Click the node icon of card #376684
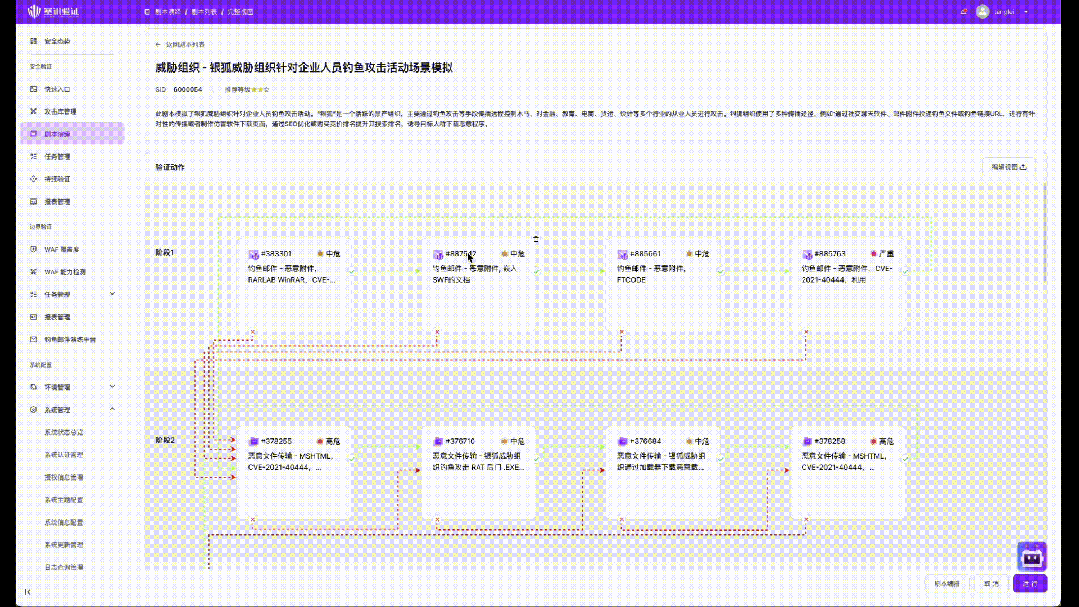 (623, 441)
